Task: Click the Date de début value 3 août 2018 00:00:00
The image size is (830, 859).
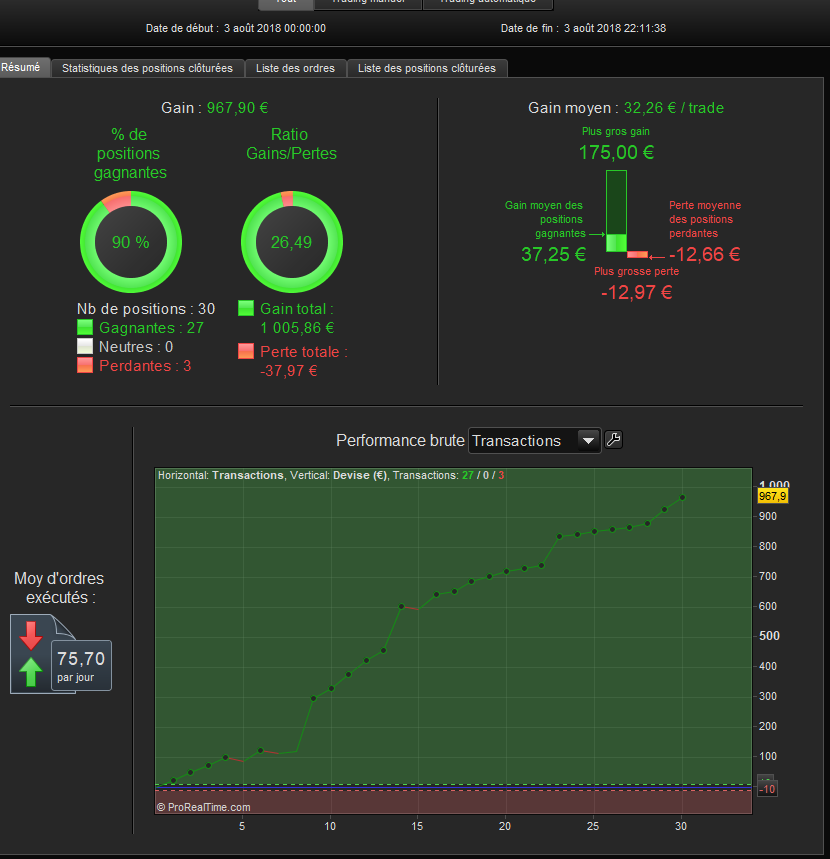Action: (274, 28)
